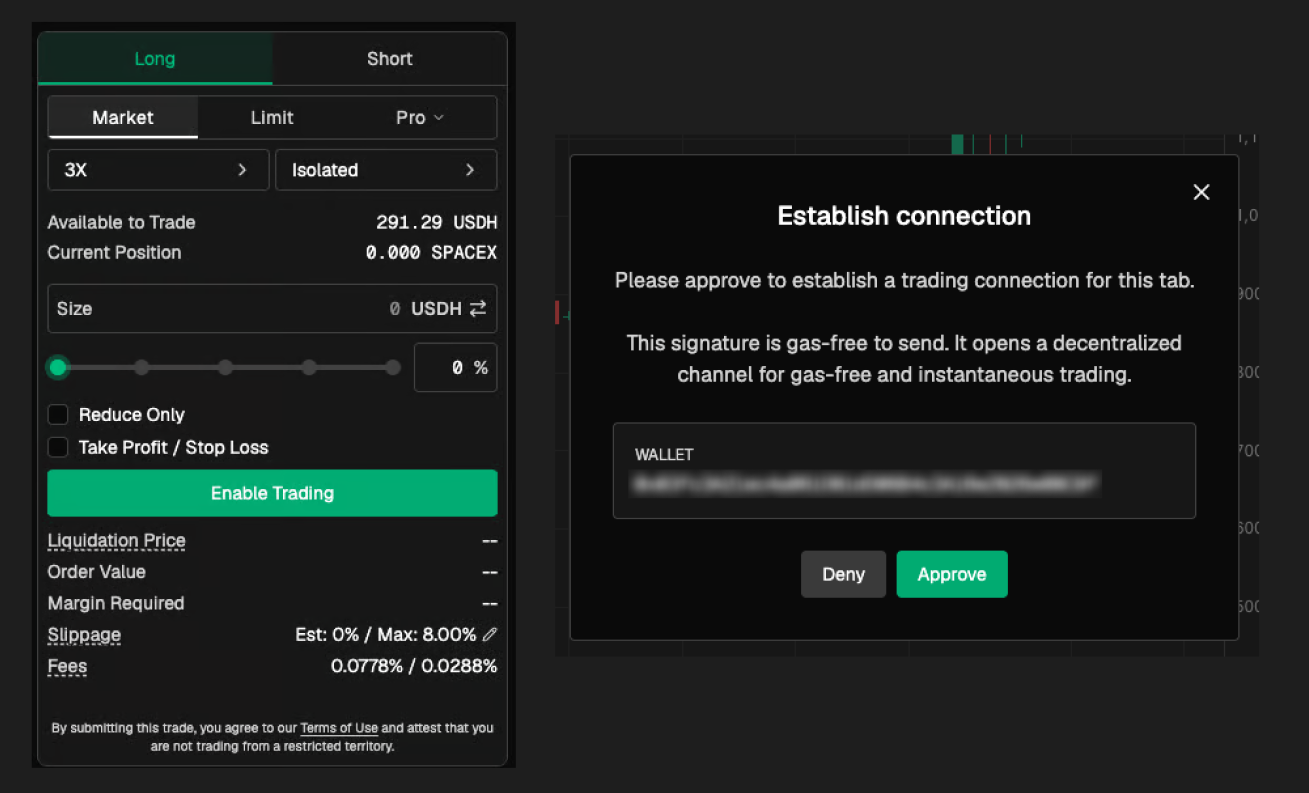This screenshot has height=793, width=1309.
Task: Select the Long tab
Action: click(x=155, y=59)
